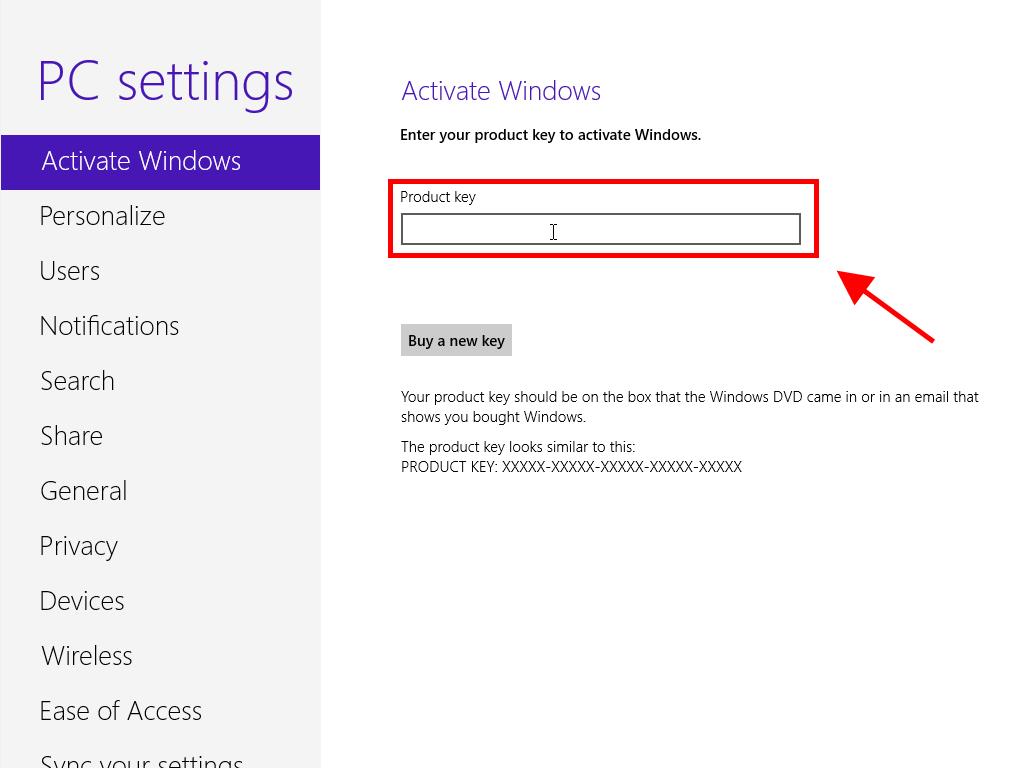
Task: Open Share settings
Action: [72, 436]
